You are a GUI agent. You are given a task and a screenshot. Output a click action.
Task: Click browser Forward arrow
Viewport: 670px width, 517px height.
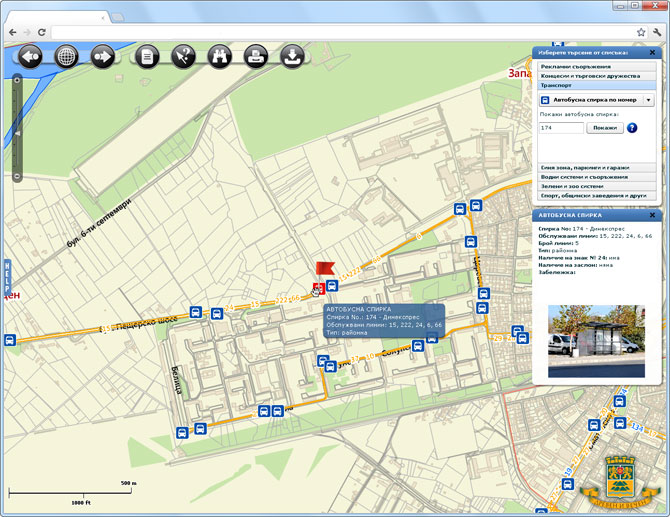click(x=27, y=32)
